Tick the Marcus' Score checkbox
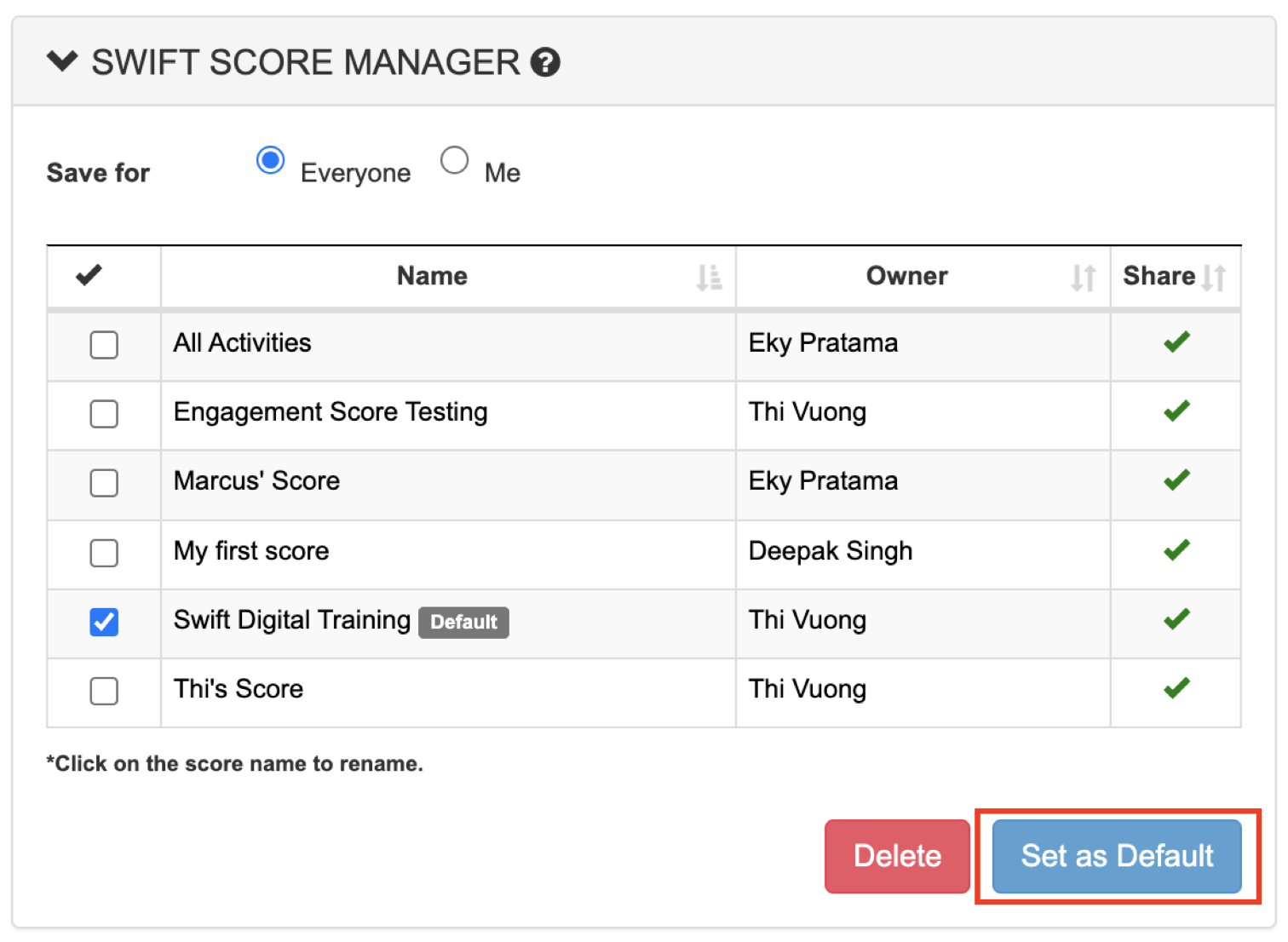This screenshot has height=942, width=1288. click(x=104, y=483)
